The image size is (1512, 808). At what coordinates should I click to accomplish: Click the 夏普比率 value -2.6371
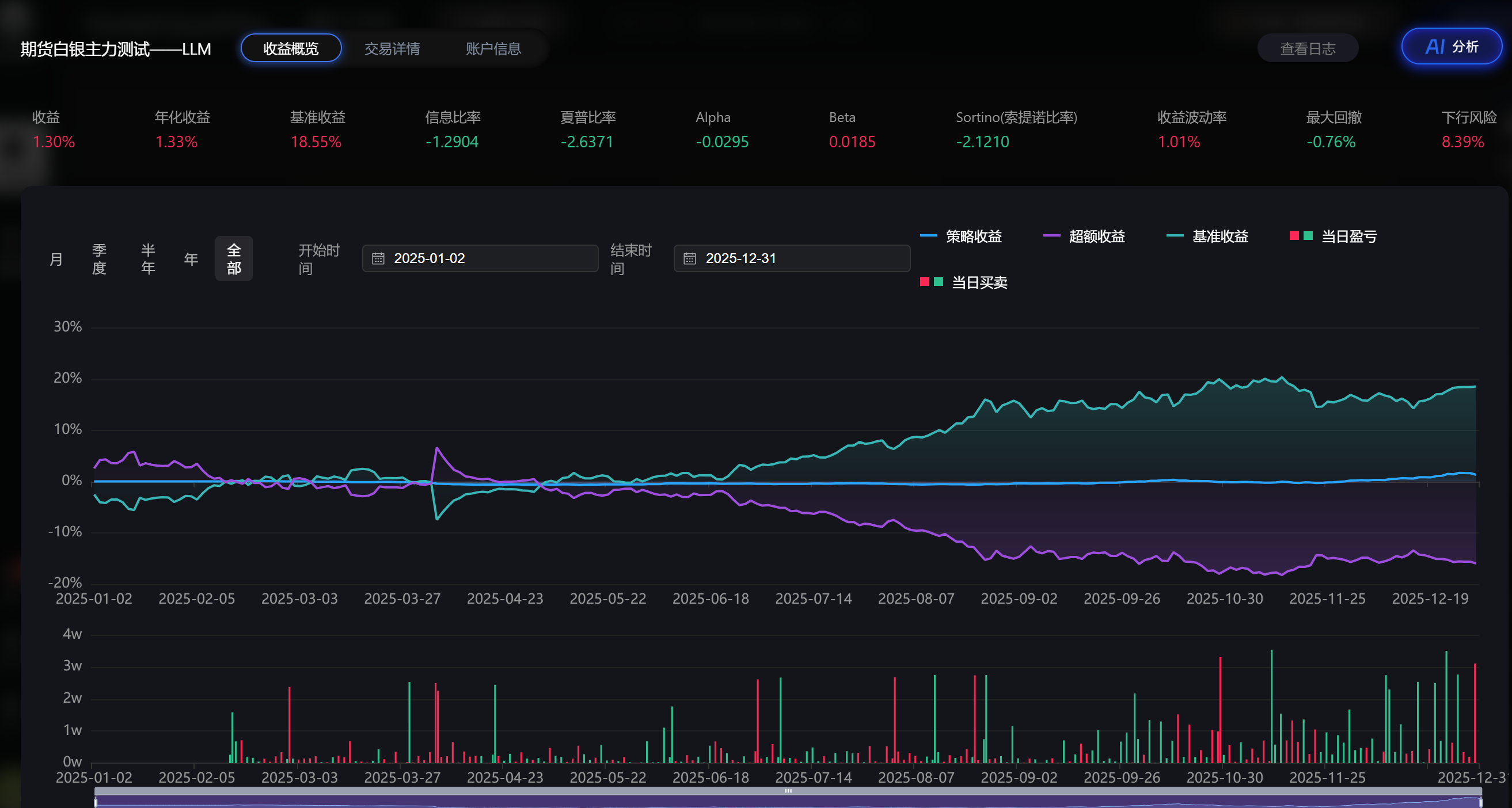(x=587, y=142)
